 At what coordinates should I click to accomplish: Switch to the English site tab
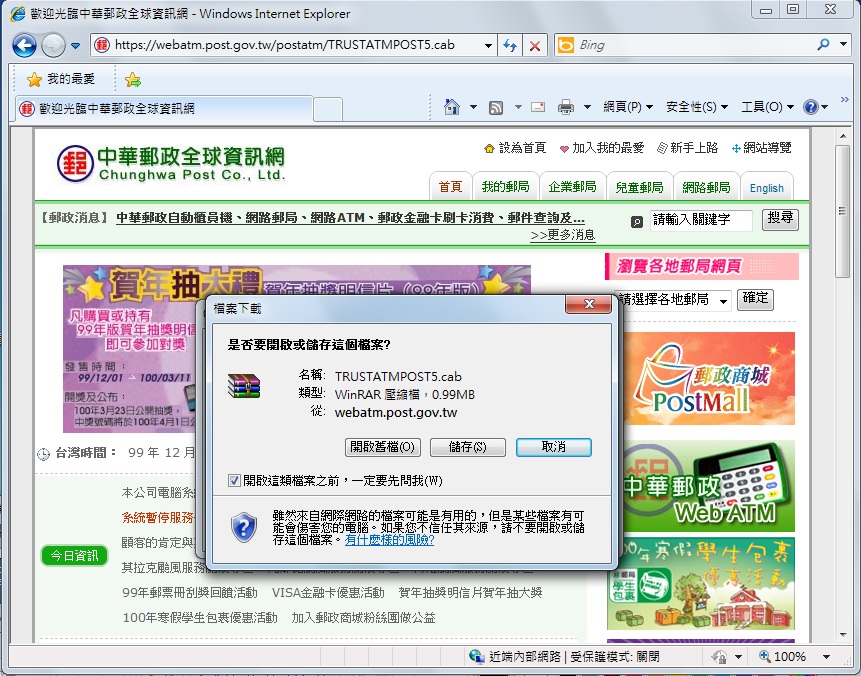(767, 188)
